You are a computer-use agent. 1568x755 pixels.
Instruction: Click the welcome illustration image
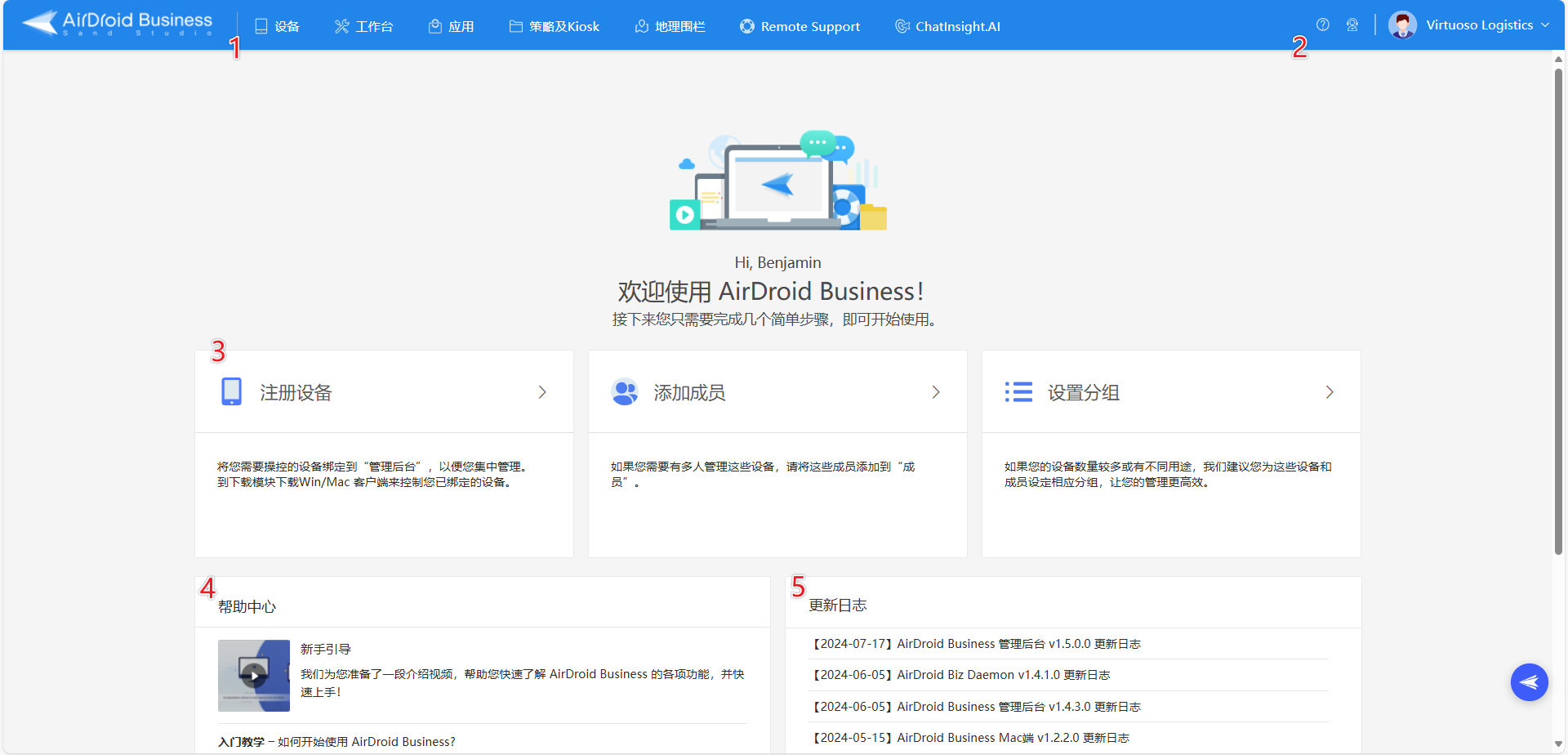pyautogui.click(x=778, y=181)
